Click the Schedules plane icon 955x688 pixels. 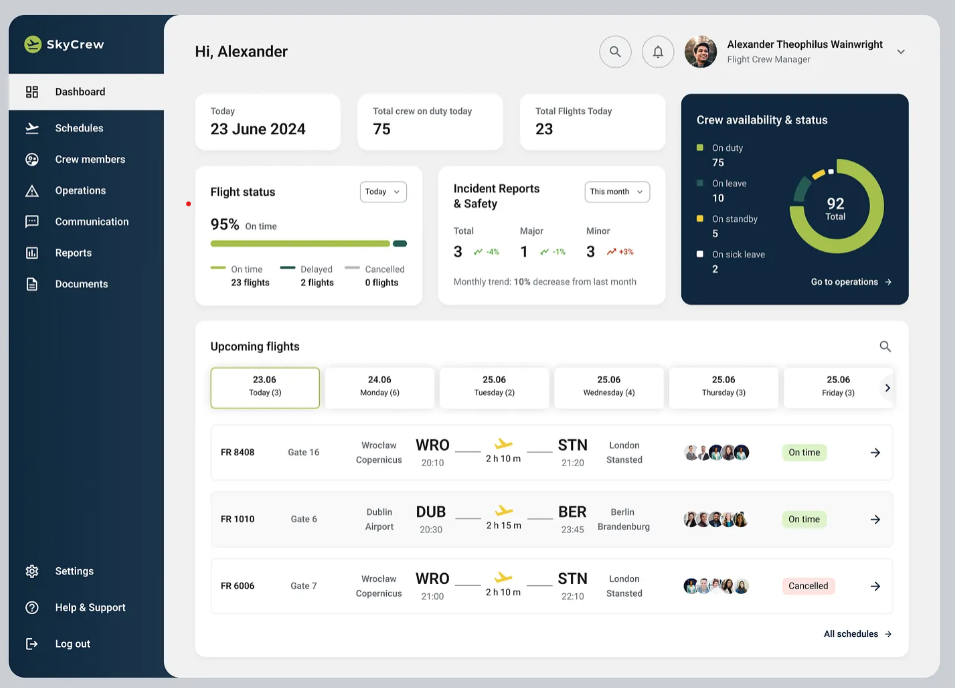[x=32, y=128]
